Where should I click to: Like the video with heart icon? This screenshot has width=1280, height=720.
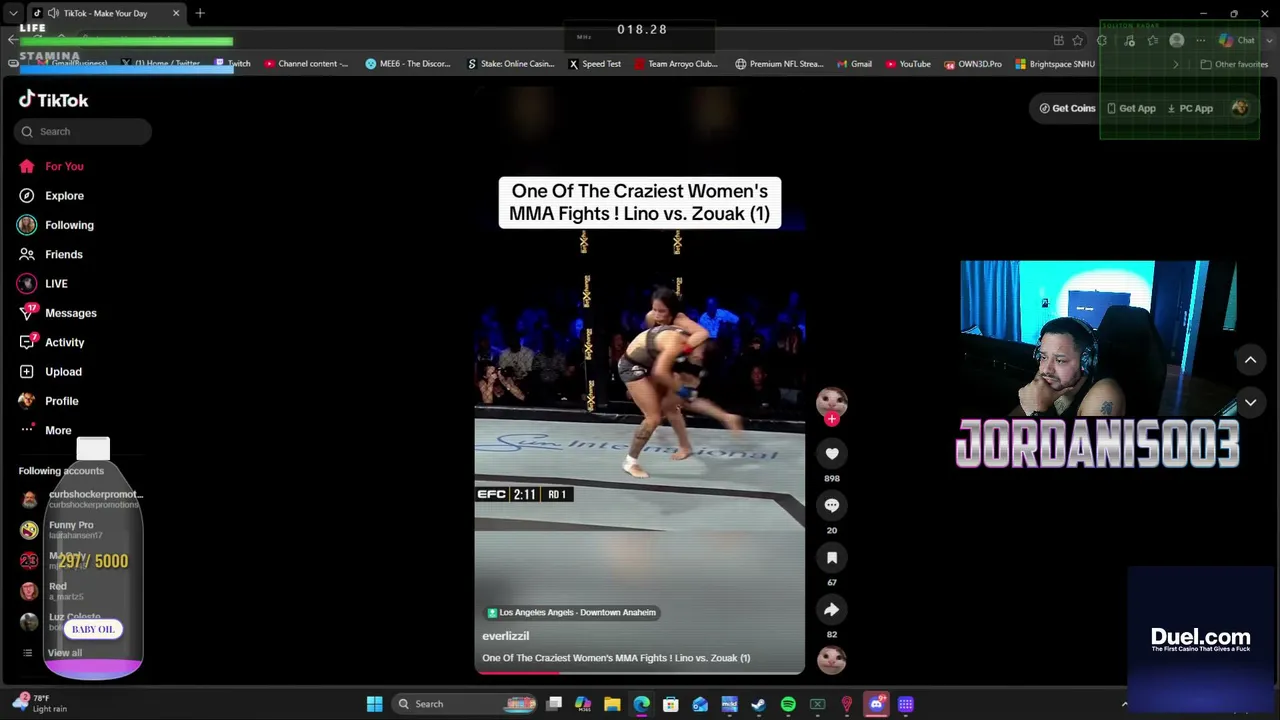pyautogui.click(x=831, y=454)
